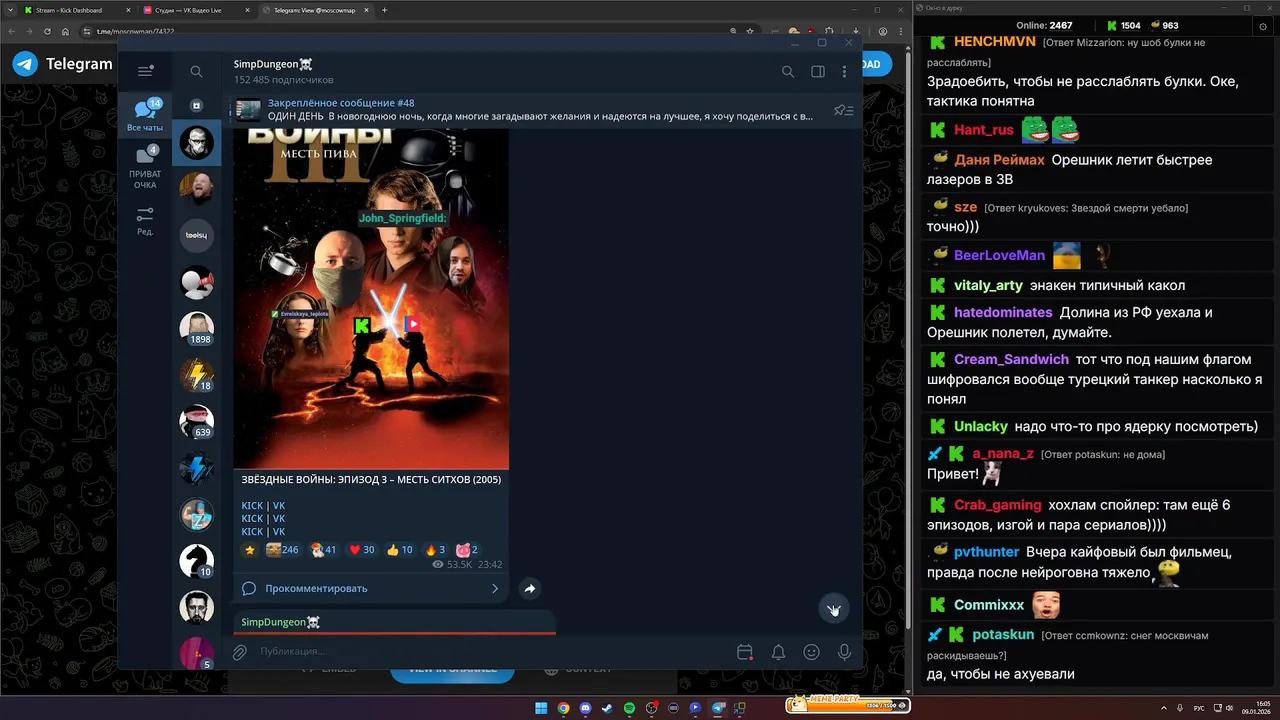The image size is (1280, 720).
Task: Open the teetsy chat avatar
Action: (197, 235)
